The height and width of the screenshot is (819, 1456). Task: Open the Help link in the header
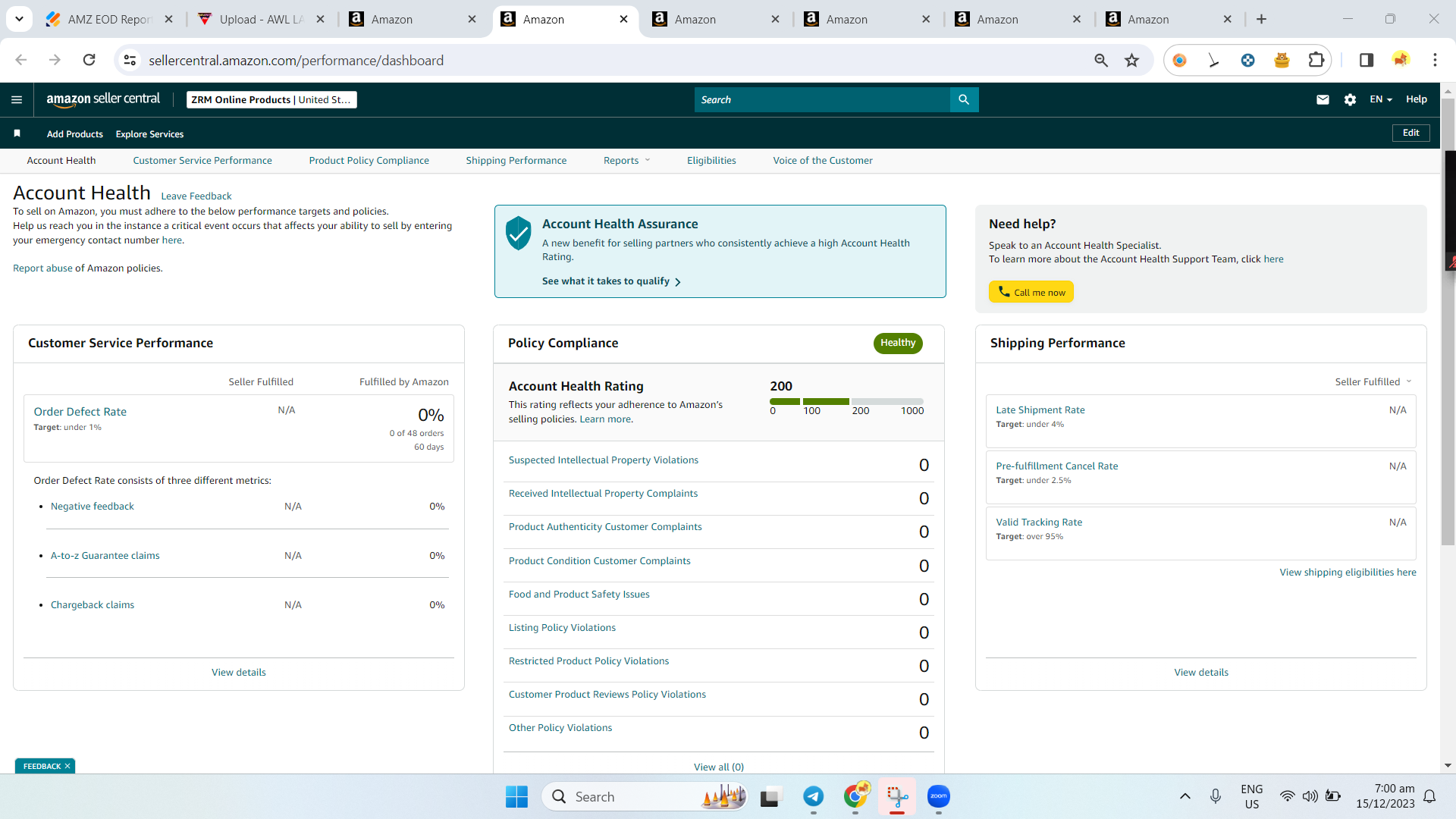coord(1417,99)
